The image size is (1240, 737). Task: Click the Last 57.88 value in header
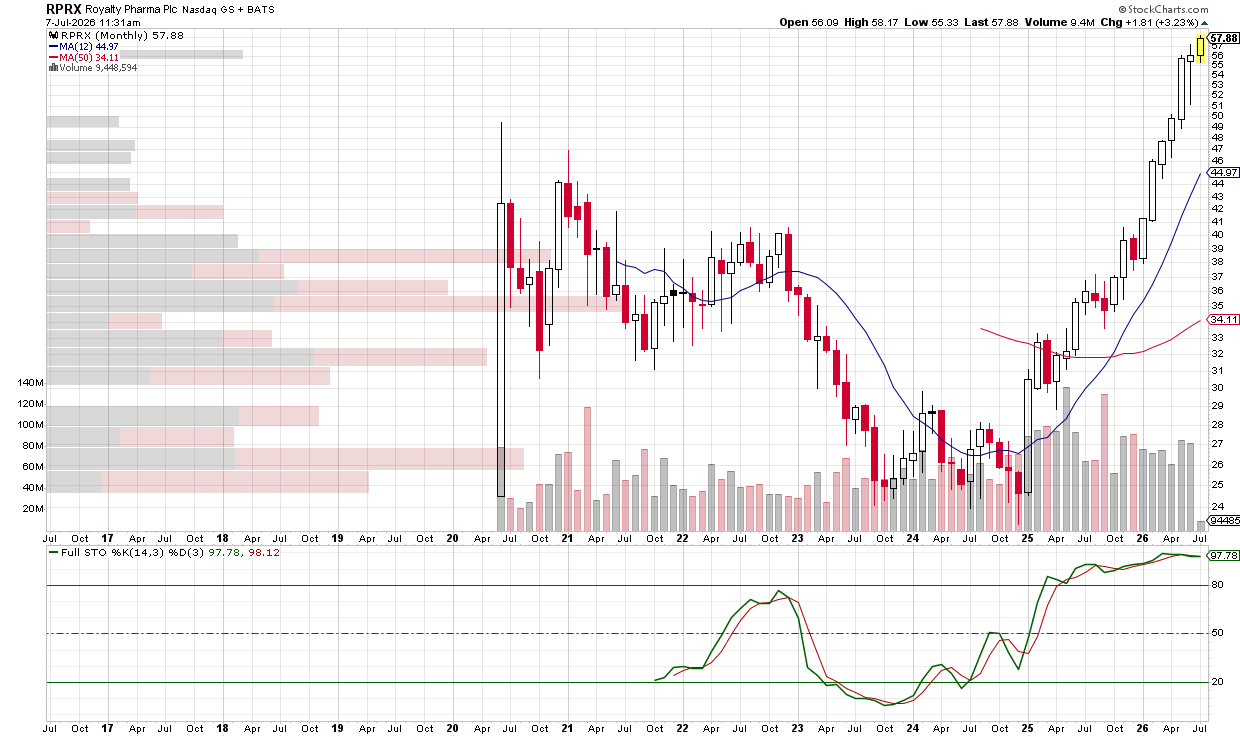[992, 22]
